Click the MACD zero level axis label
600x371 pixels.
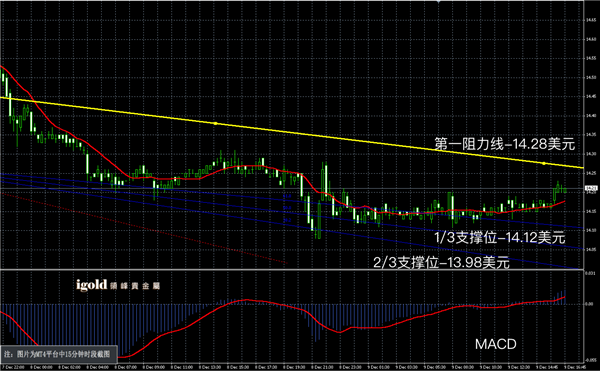tap(590, 304)
